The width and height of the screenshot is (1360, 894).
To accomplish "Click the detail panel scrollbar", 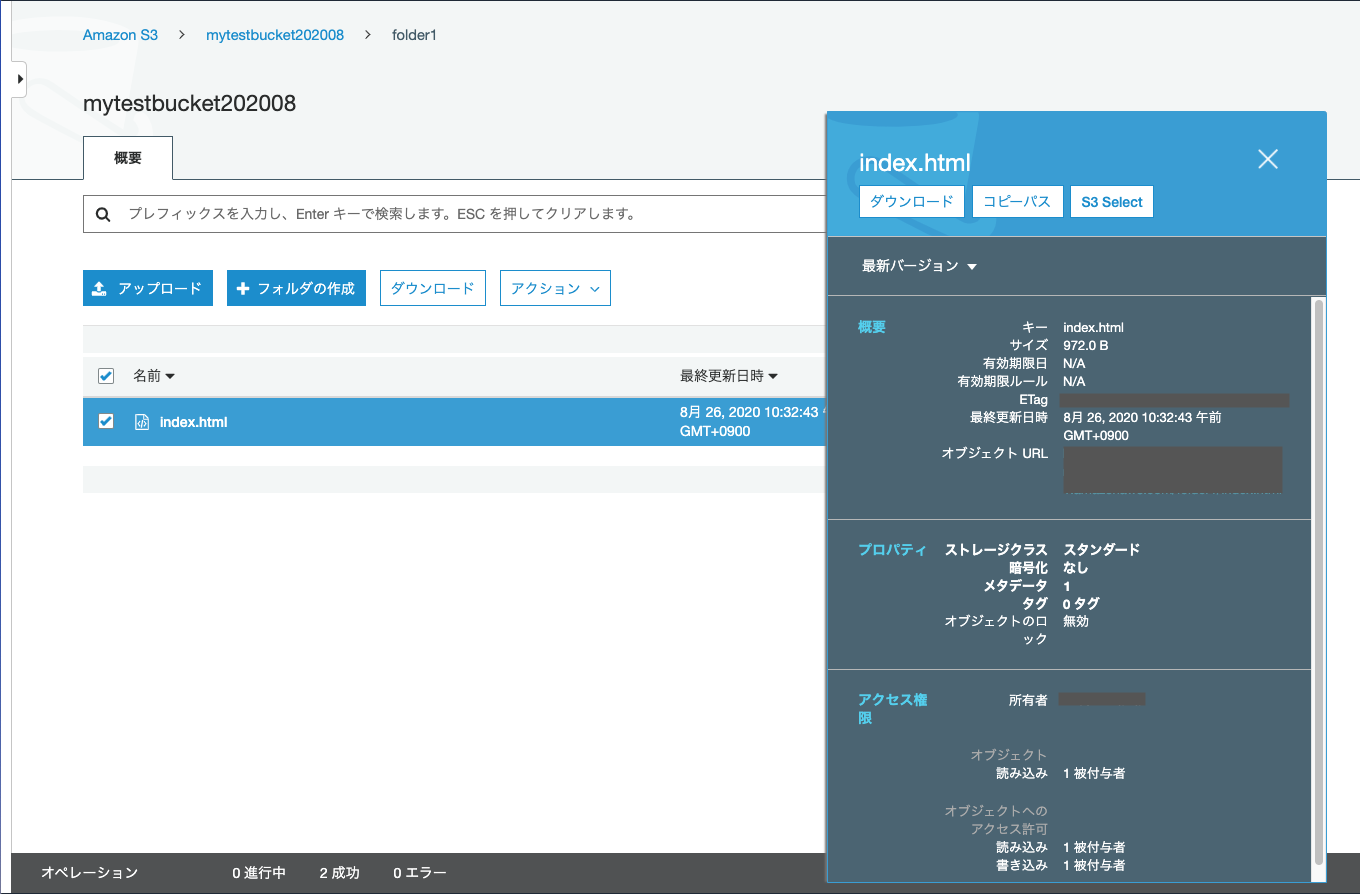I will tap(1318, 400).
